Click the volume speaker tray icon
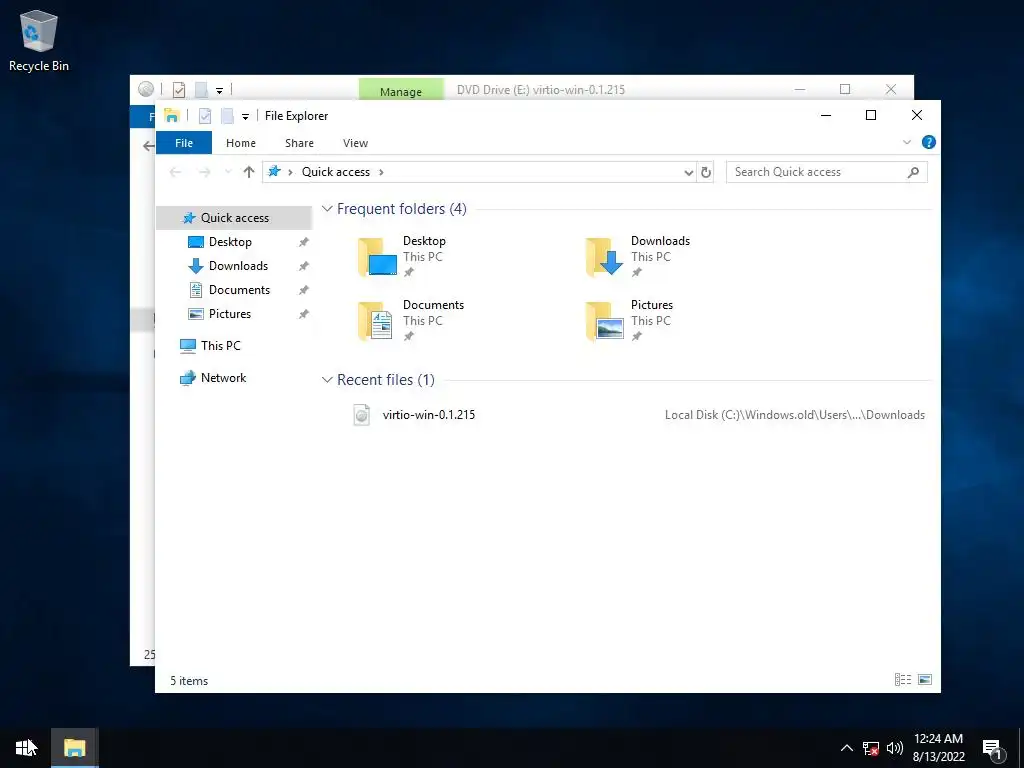The height and width of the screenshot is (768, 1024). (895, 748)
